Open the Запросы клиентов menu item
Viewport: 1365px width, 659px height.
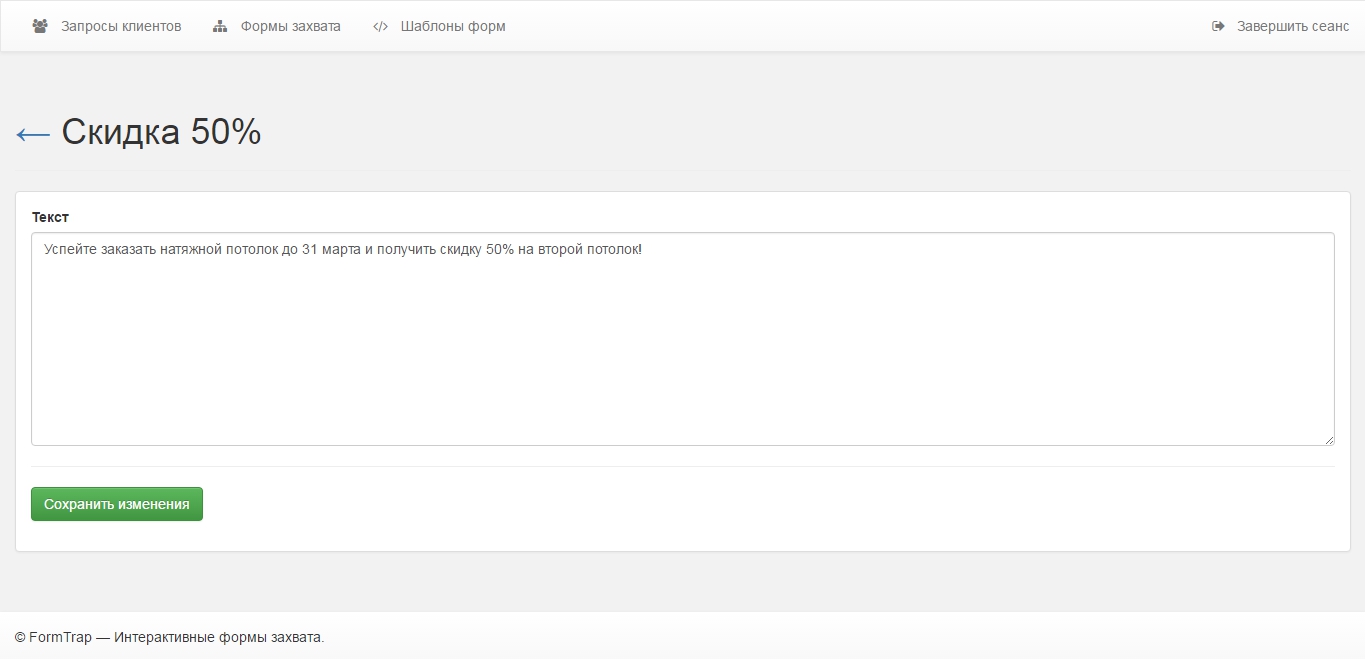coord(121,26)
